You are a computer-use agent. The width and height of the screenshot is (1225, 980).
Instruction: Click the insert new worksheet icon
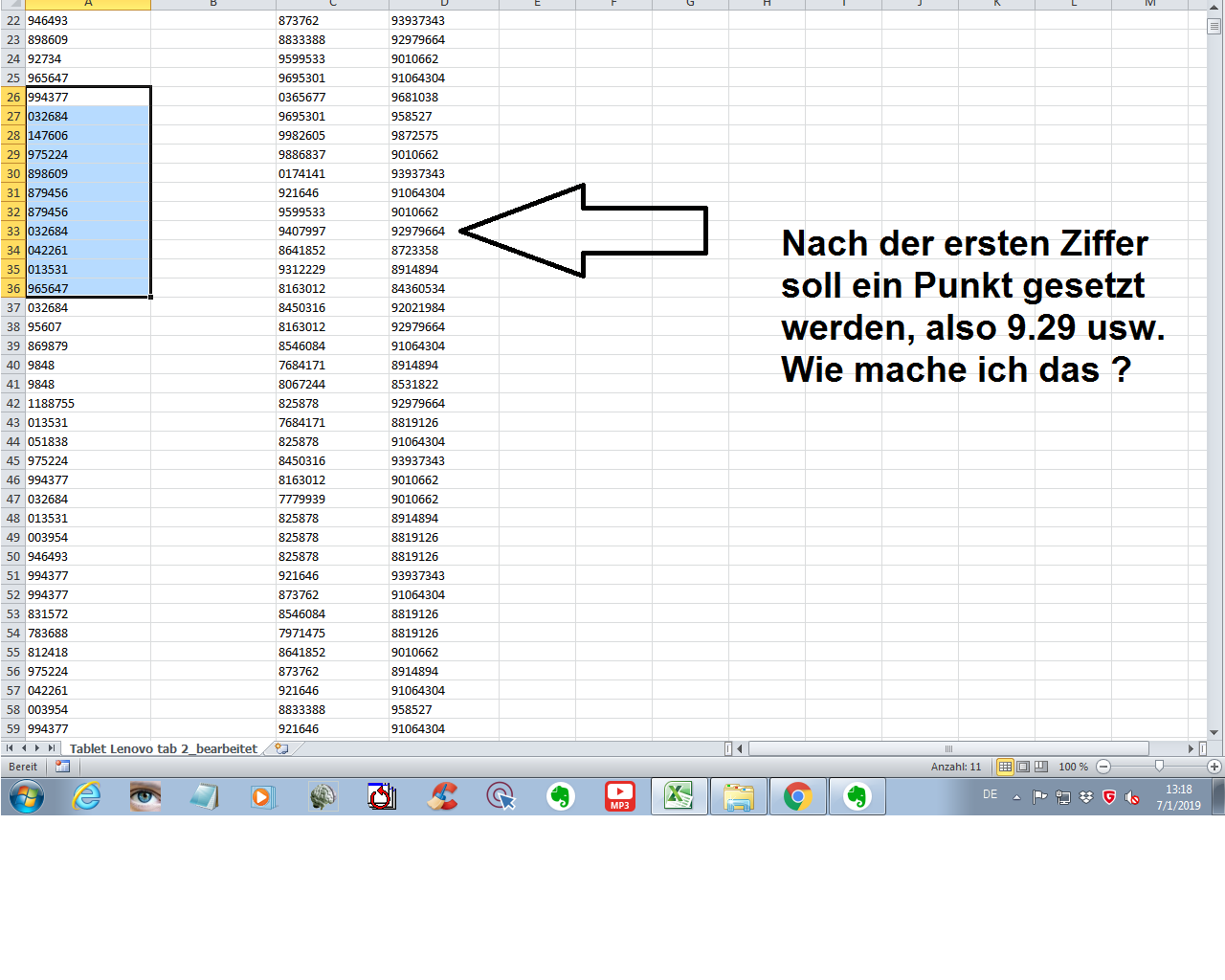tap(282, 748)
